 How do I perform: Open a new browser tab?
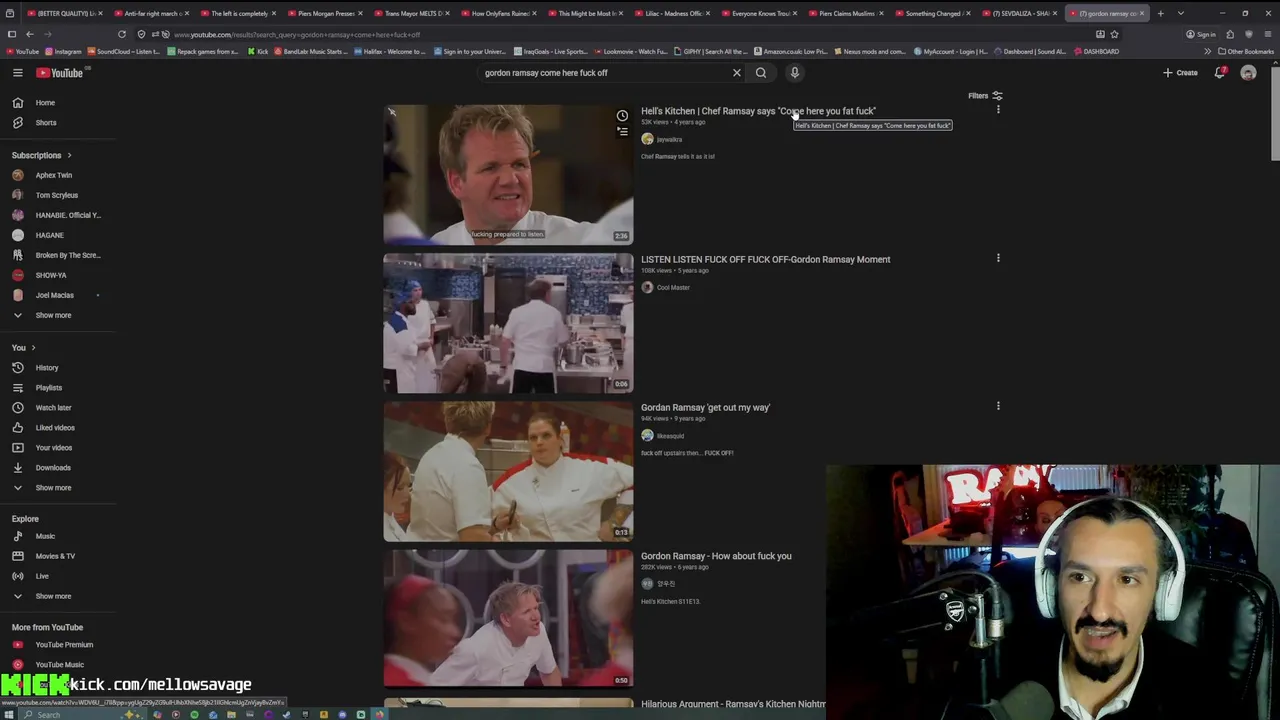pyautogui.click(x=1160, y=13)
